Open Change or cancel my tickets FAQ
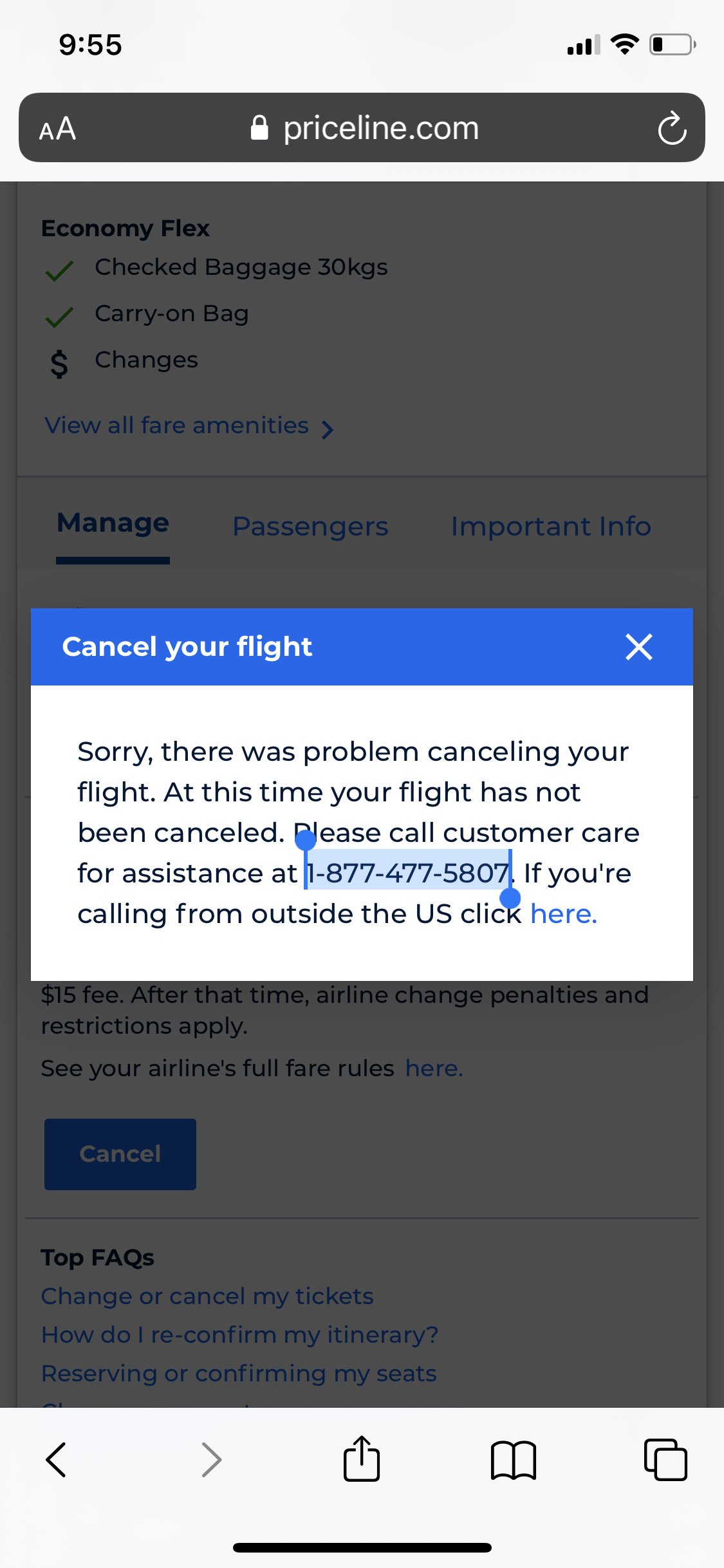Image resolution: width=724 pixels, height=1568 pixels. 207,1296
